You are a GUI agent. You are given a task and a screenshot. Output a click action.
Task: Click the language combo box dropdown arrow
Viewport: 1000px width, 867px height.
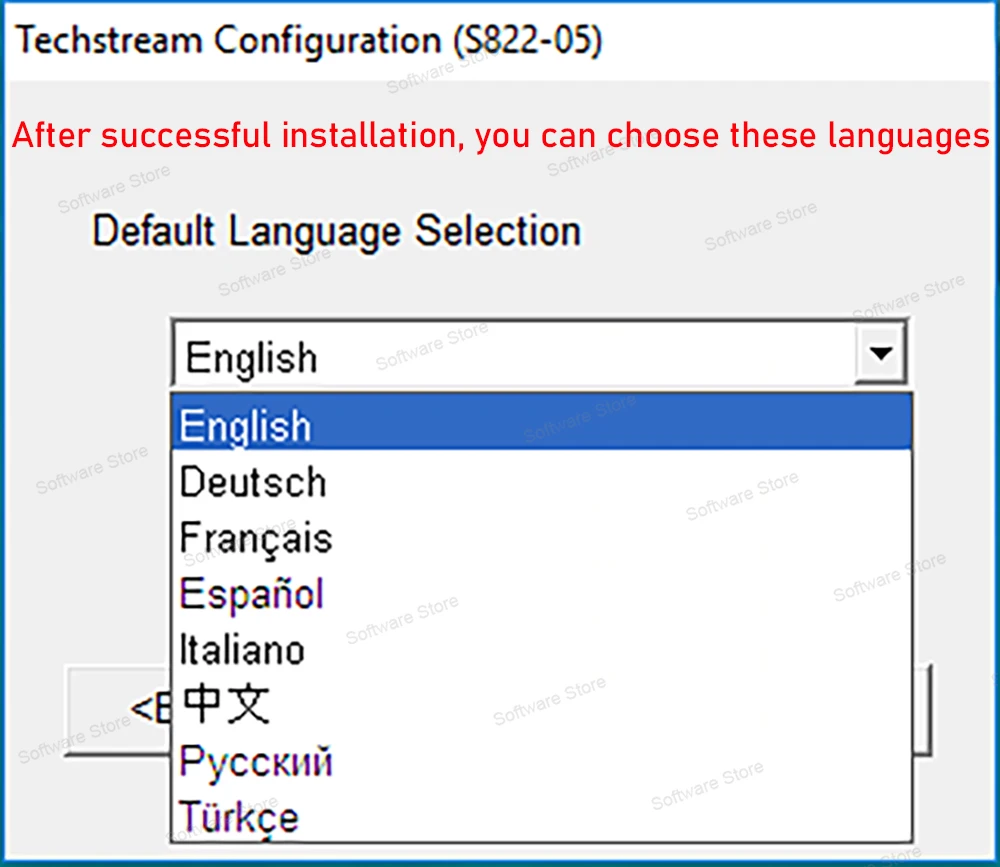[880, 353]
